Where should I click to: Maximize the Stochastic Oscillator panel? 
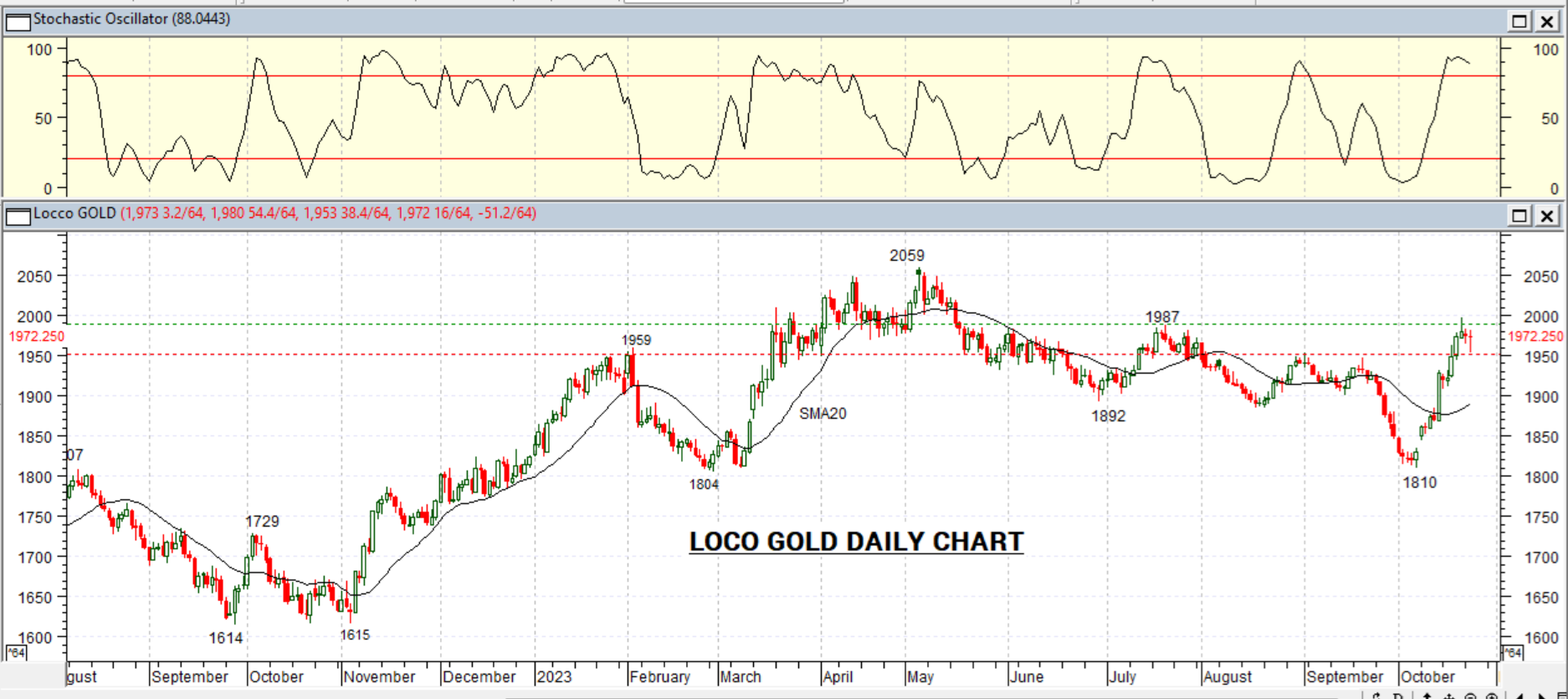pos(1519,21)
